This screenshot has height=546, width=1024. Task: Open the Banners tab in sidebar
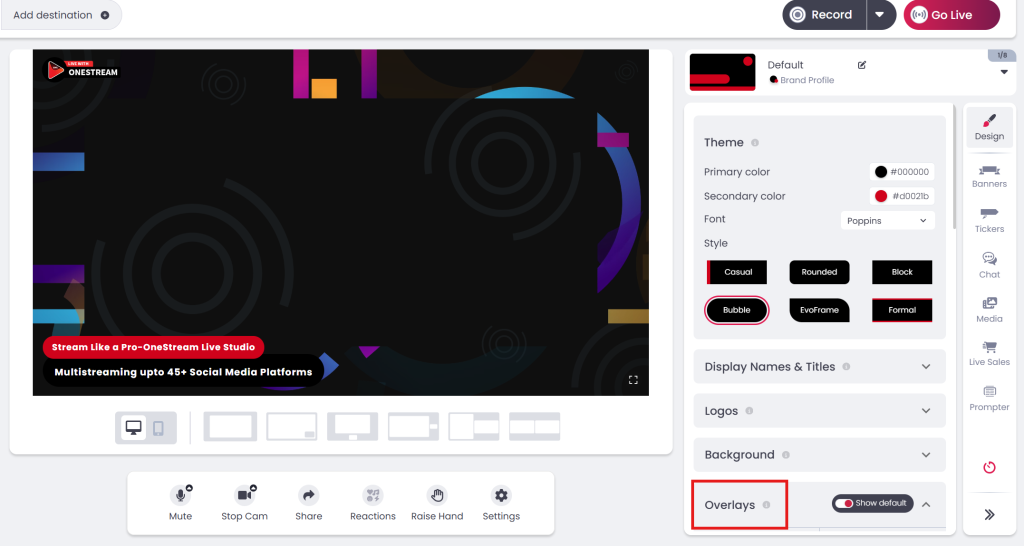click(x=989, y=176)
